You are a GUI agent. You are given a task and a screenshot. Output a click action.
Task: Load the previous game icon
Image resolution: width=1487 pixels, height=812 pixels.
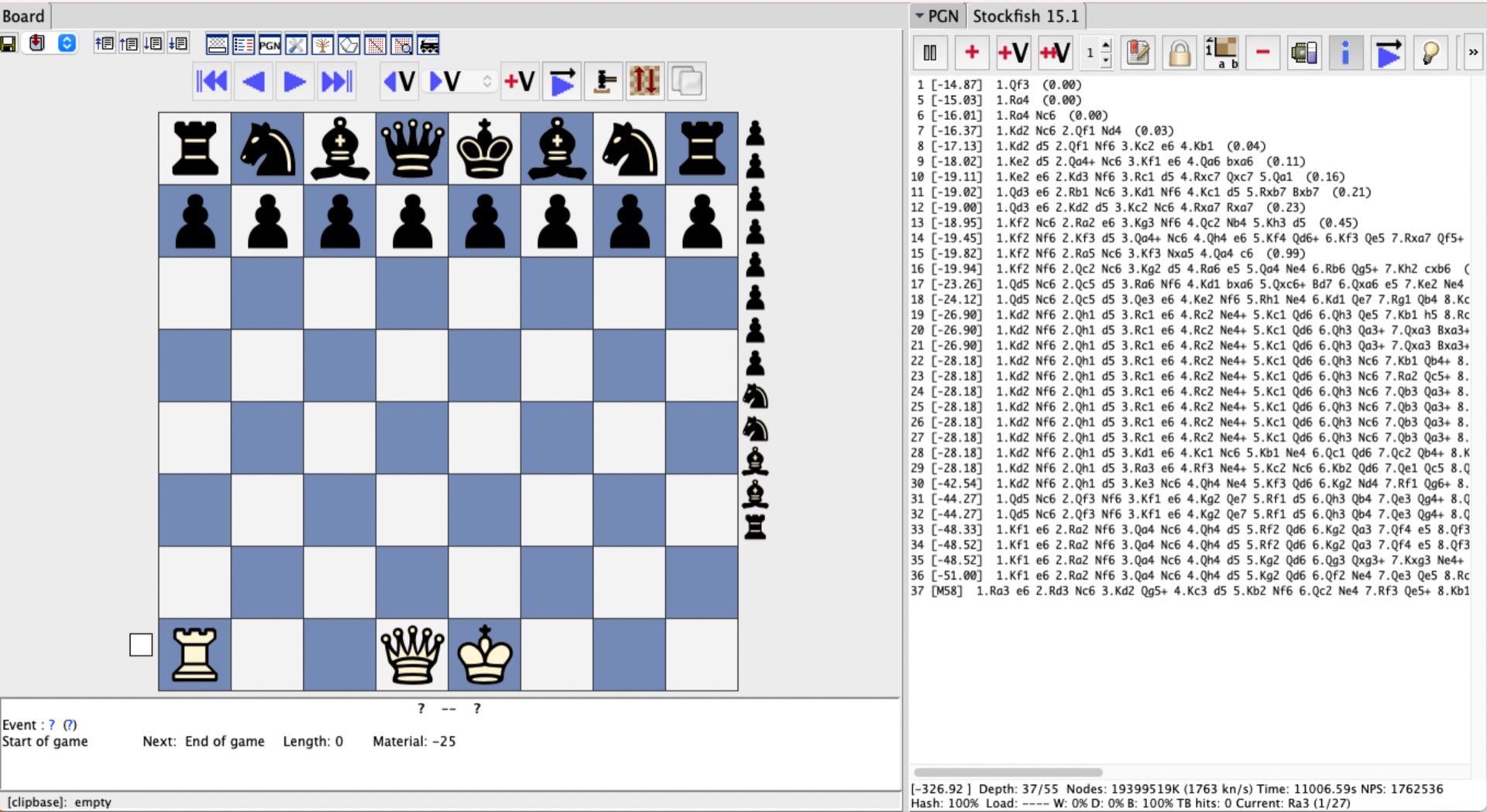(x=129, y=44)
